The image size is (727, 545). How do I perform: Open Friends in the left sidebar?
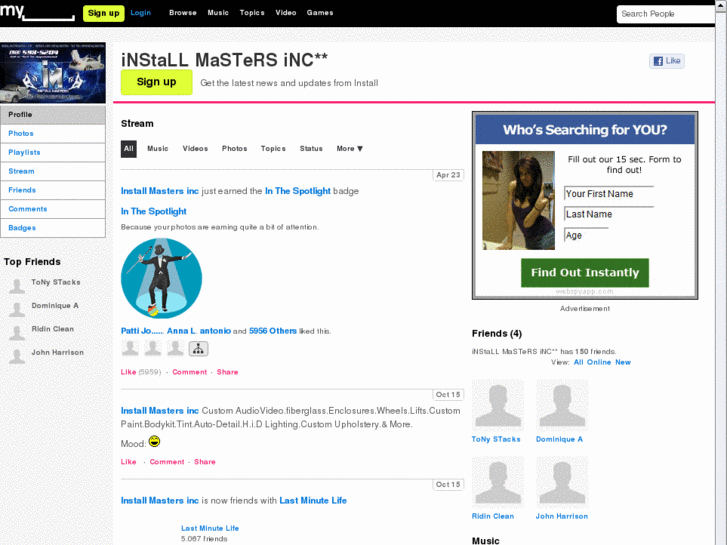(x=53, y=190)
